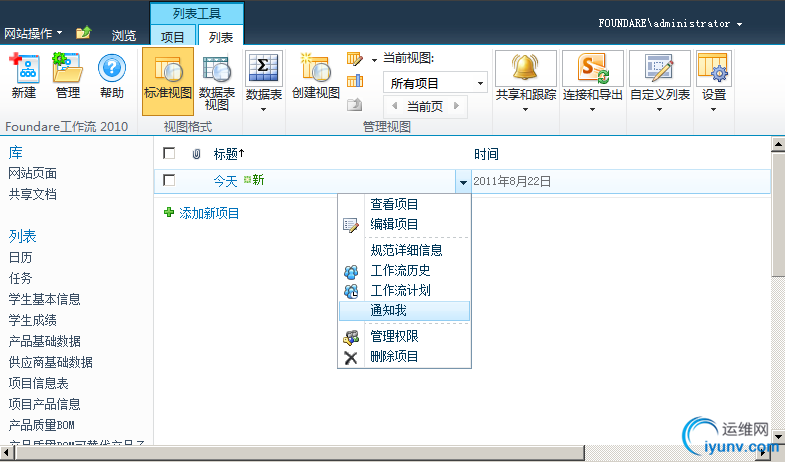Screen dimensions: 785x463
Task: Click the 库 libraries heading link
Action: [x=16, y=152]
